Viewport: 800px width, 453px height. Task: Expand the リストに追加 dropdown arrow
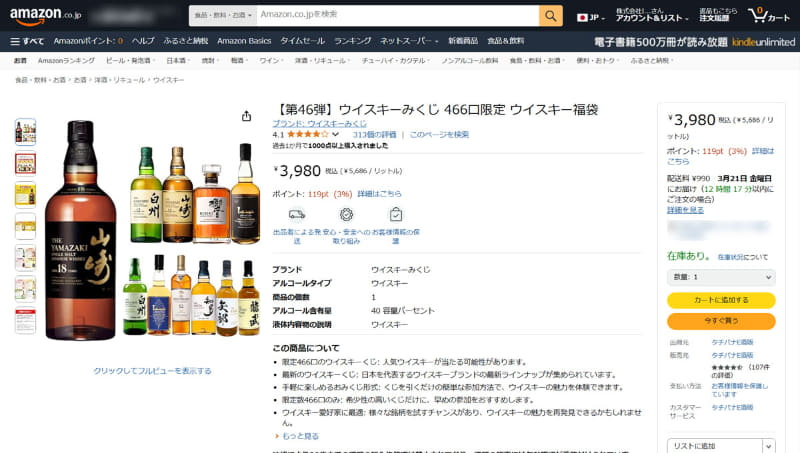pyautogui.click(x=769, y=446)
